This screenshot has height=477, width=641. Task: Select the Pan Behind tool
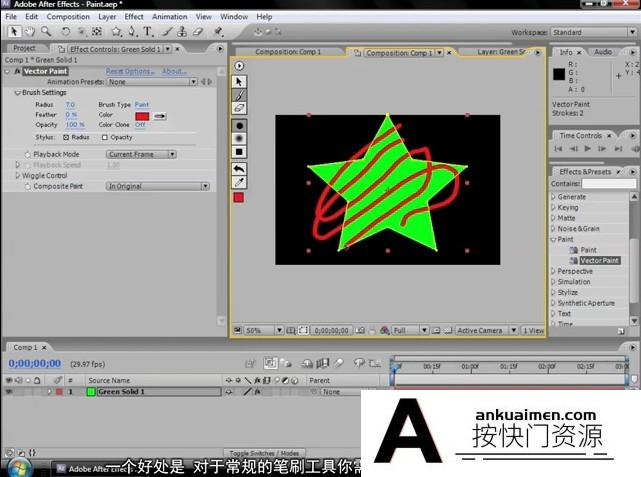[97, 31]
